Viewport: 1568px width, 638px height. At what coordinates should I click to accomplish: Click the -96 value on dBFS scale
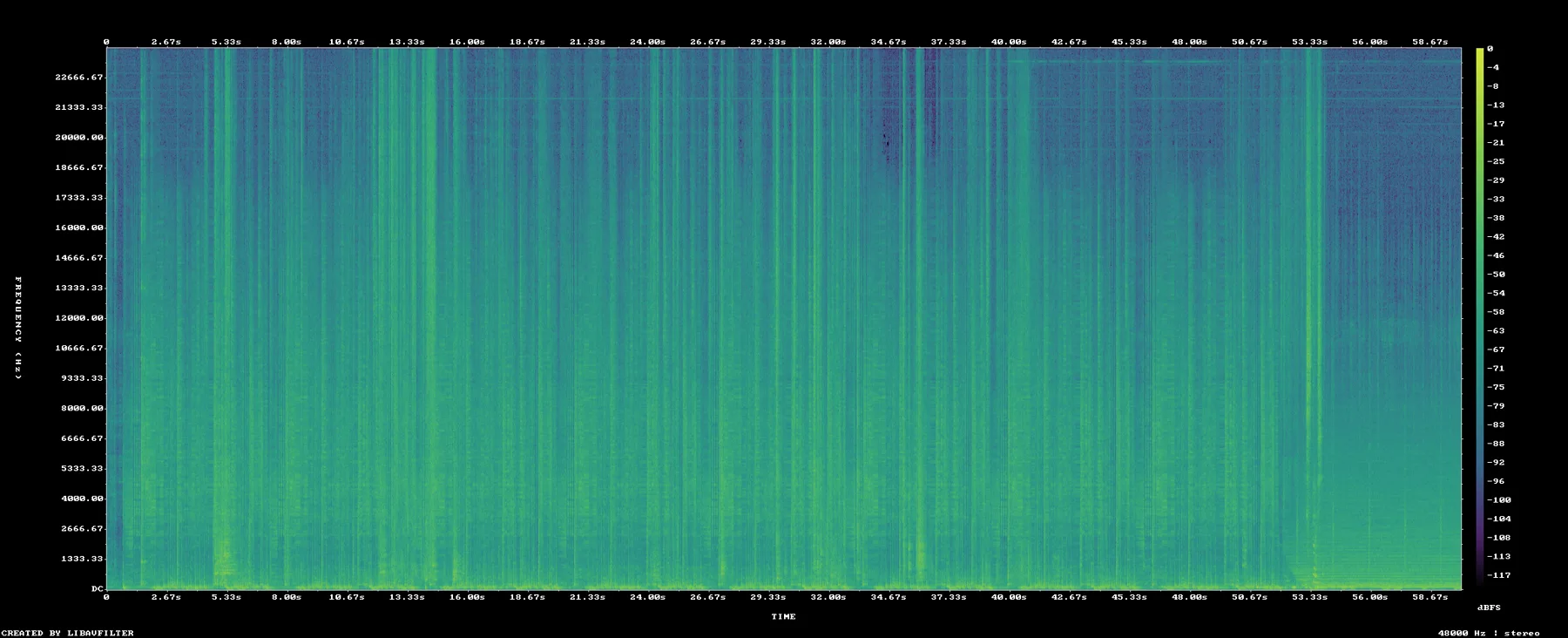[1495, 481]
